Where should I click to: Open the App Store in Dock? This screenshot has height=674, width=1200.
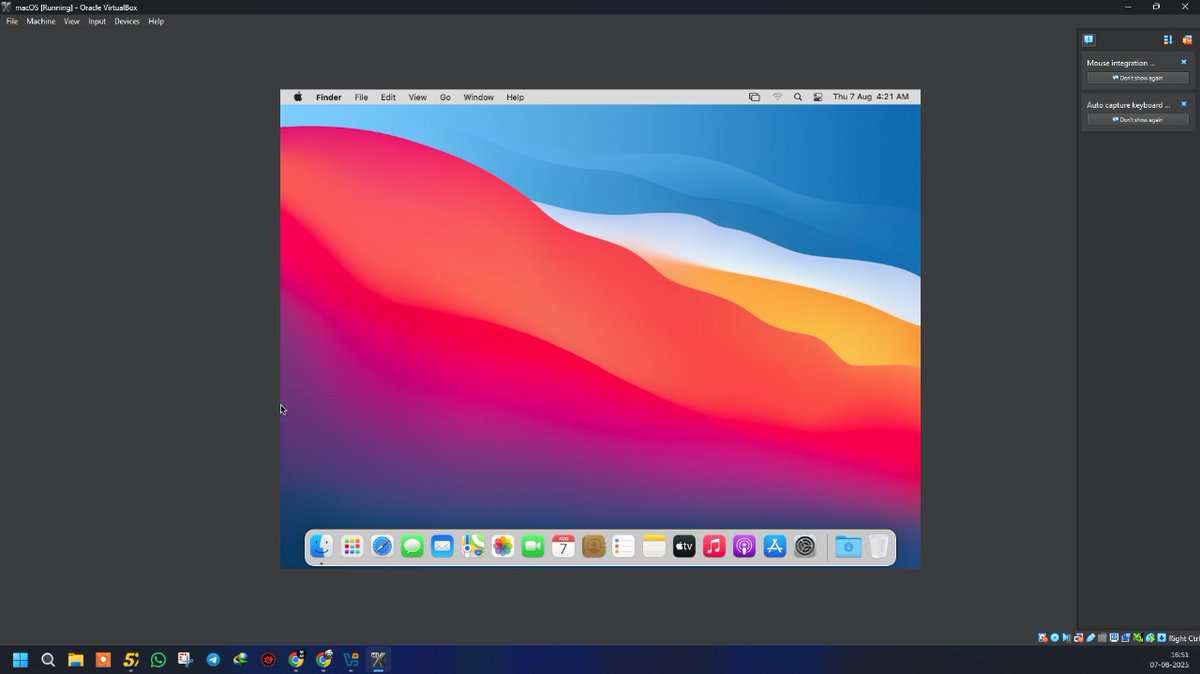click(775, 546)
